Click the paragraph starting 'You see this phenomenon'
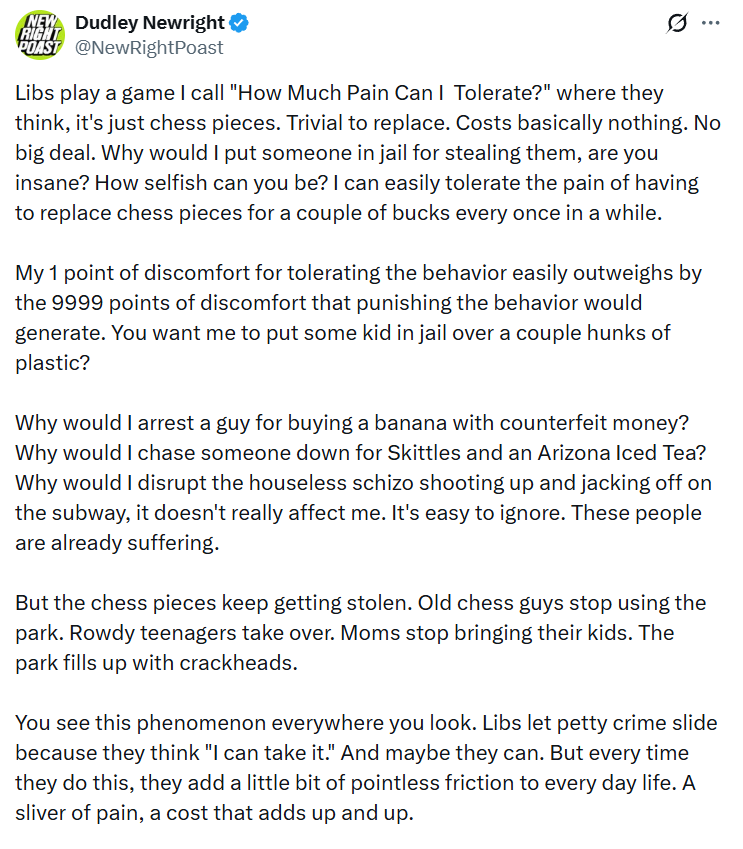 click(x=366, y=768)
